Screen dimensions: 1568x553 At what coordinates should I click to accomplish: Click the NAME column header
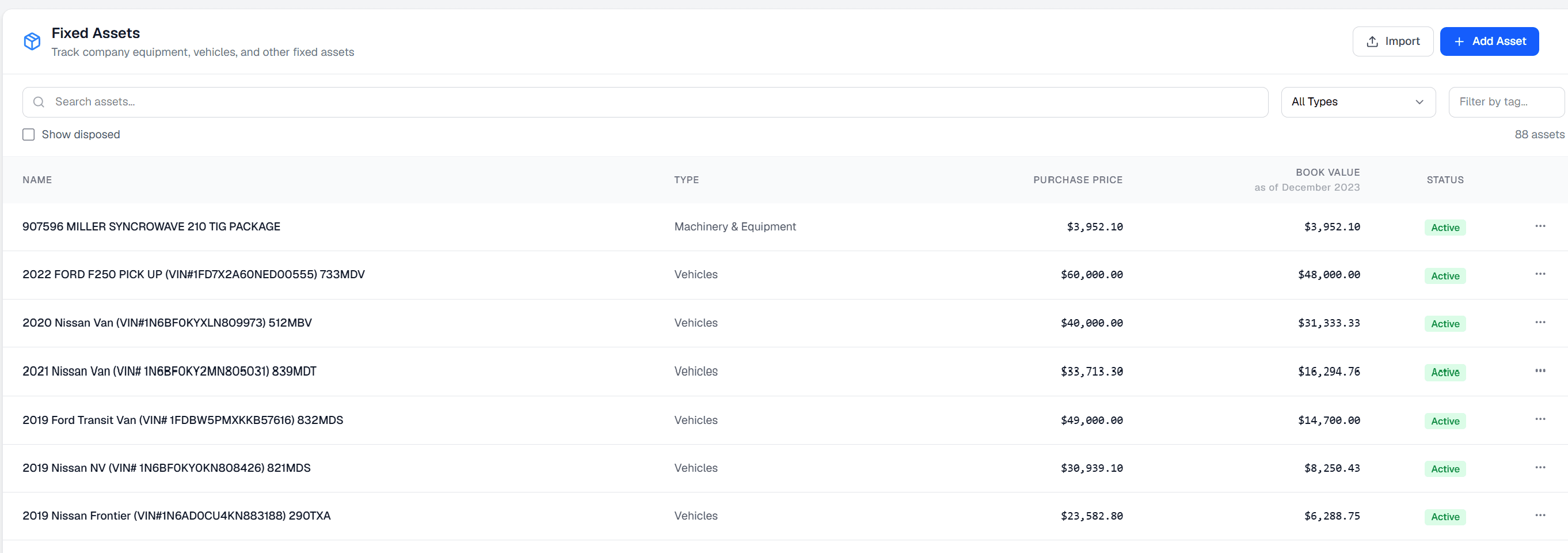[x=37, y=180]
